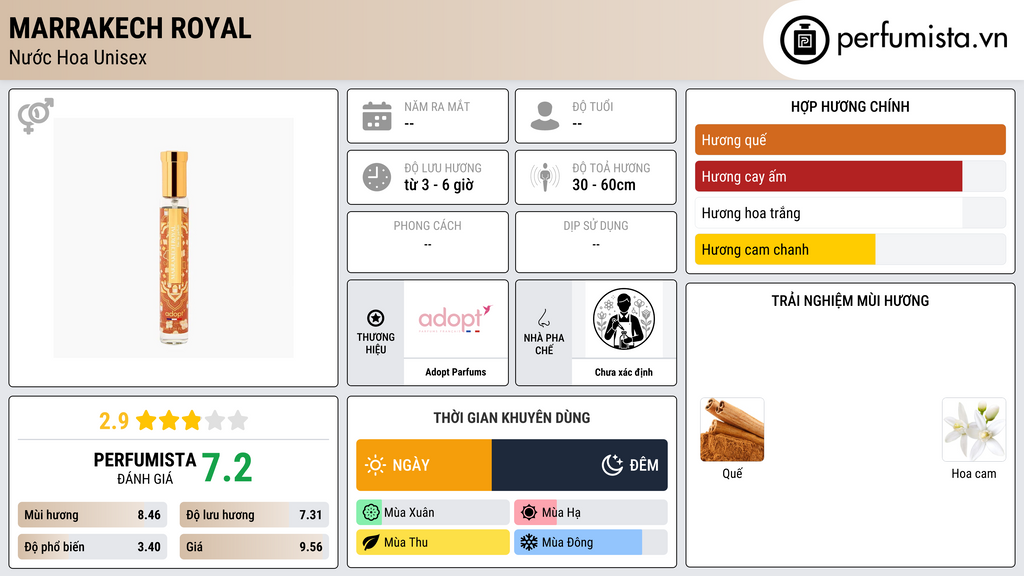Click the Nước Hoa Unisex subtitle
The image size is (1024, 576).
click(78, 58)
